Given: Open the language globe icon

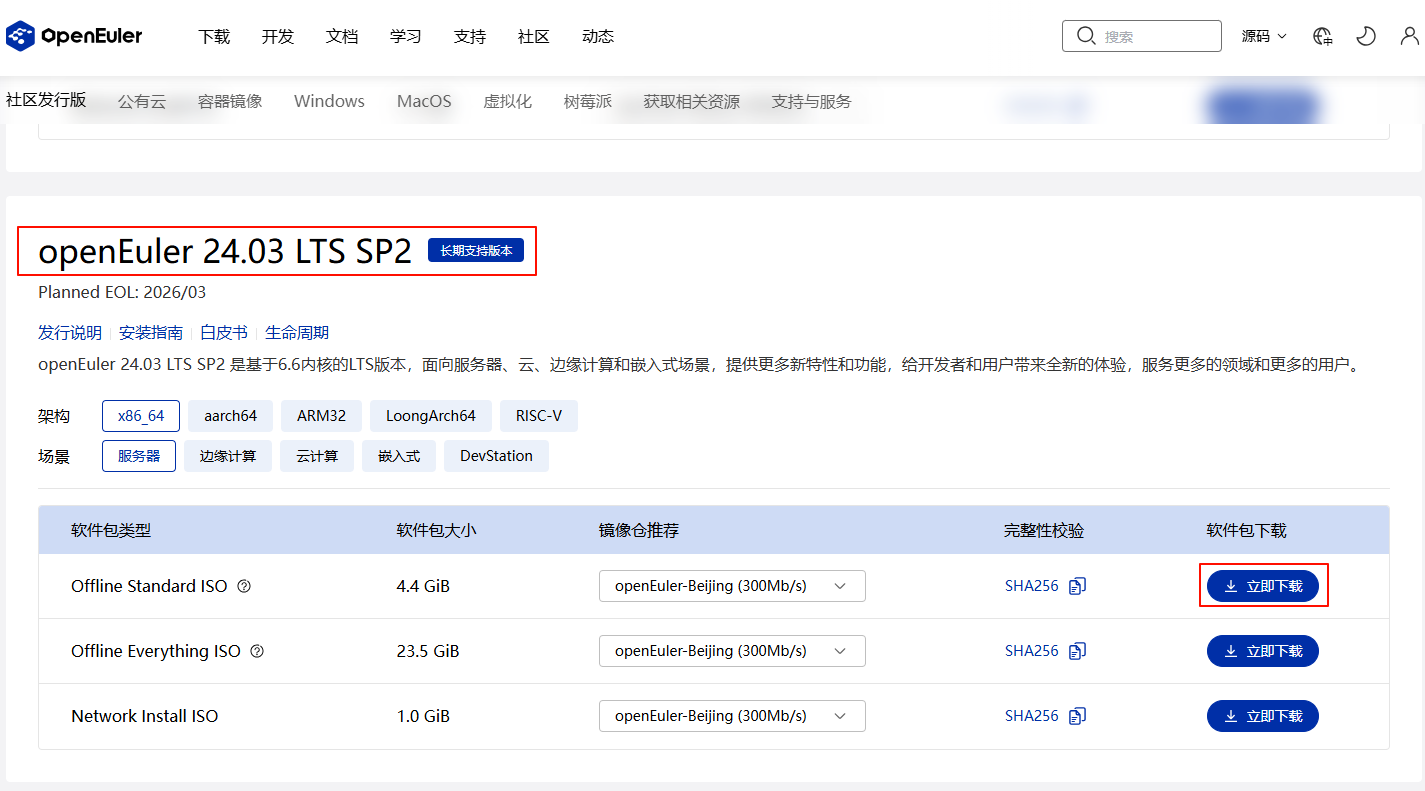Looking at the screenshot, I should click(x=1323, y=36).
